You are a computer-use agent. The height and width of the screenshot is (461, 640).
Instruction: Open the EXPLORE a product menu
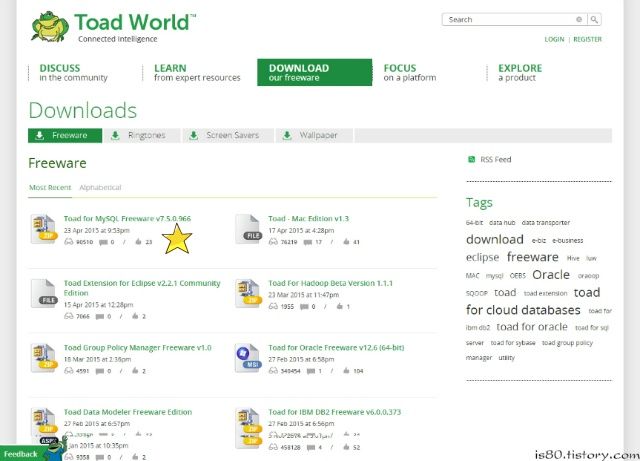click(520, 72)
